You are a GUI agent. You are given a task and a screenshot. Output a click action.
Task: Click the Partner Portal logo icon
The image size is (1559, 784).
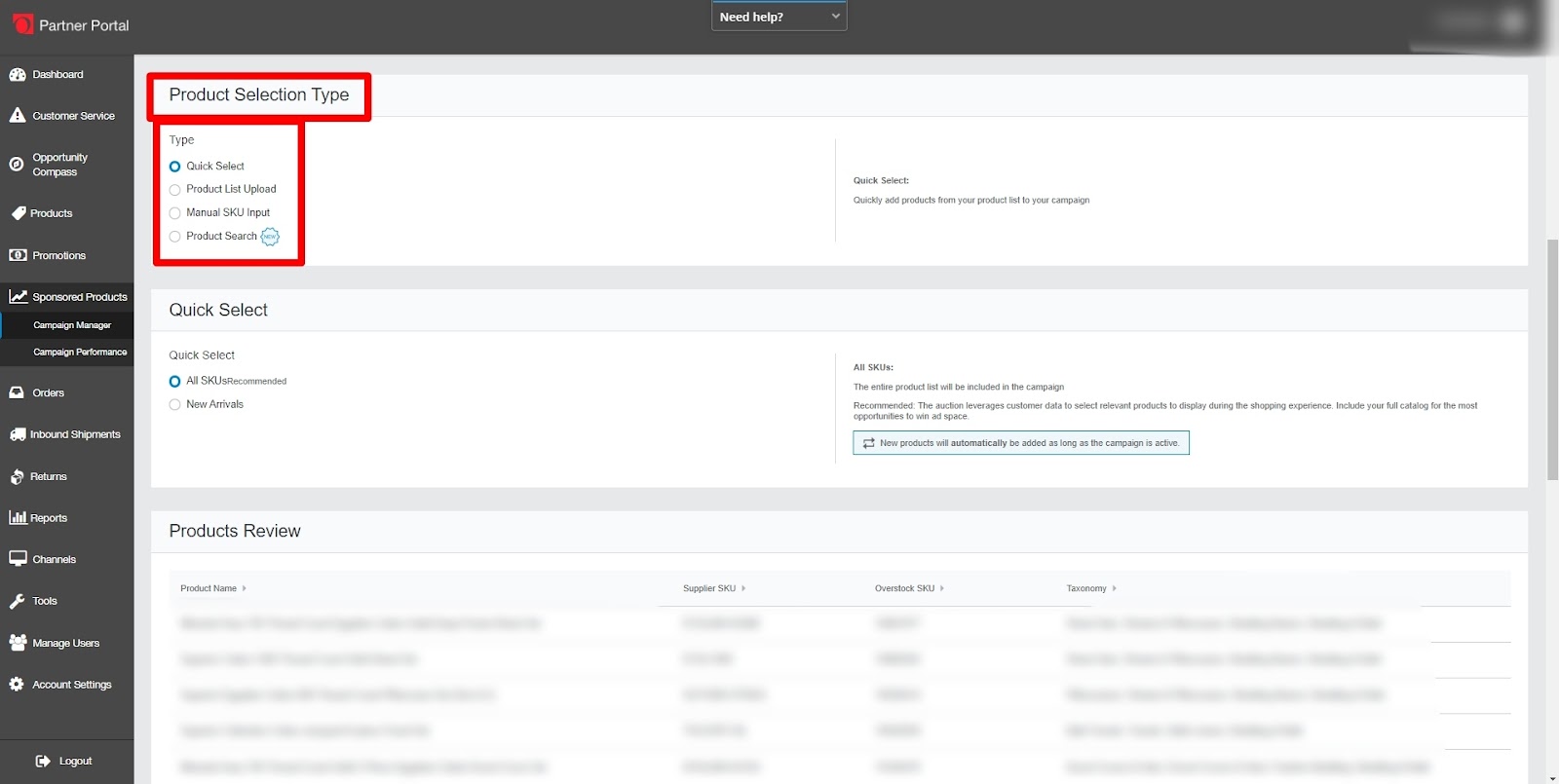pyautogui.click(x=21, y=23)
